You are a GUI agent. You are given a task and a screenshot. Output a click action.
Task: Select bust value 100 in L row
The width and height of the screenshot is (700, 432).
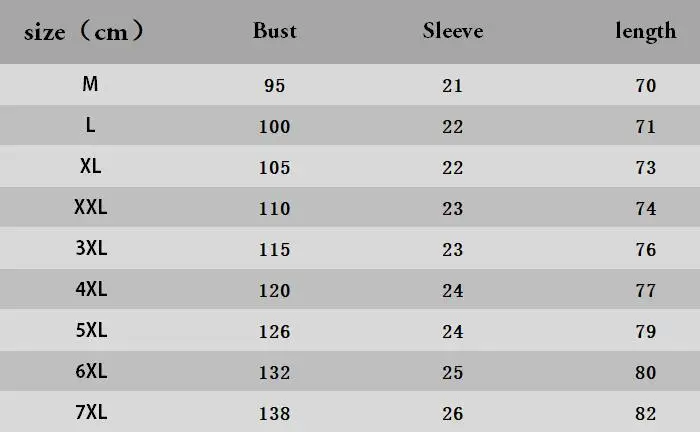(x=275, y=127)
